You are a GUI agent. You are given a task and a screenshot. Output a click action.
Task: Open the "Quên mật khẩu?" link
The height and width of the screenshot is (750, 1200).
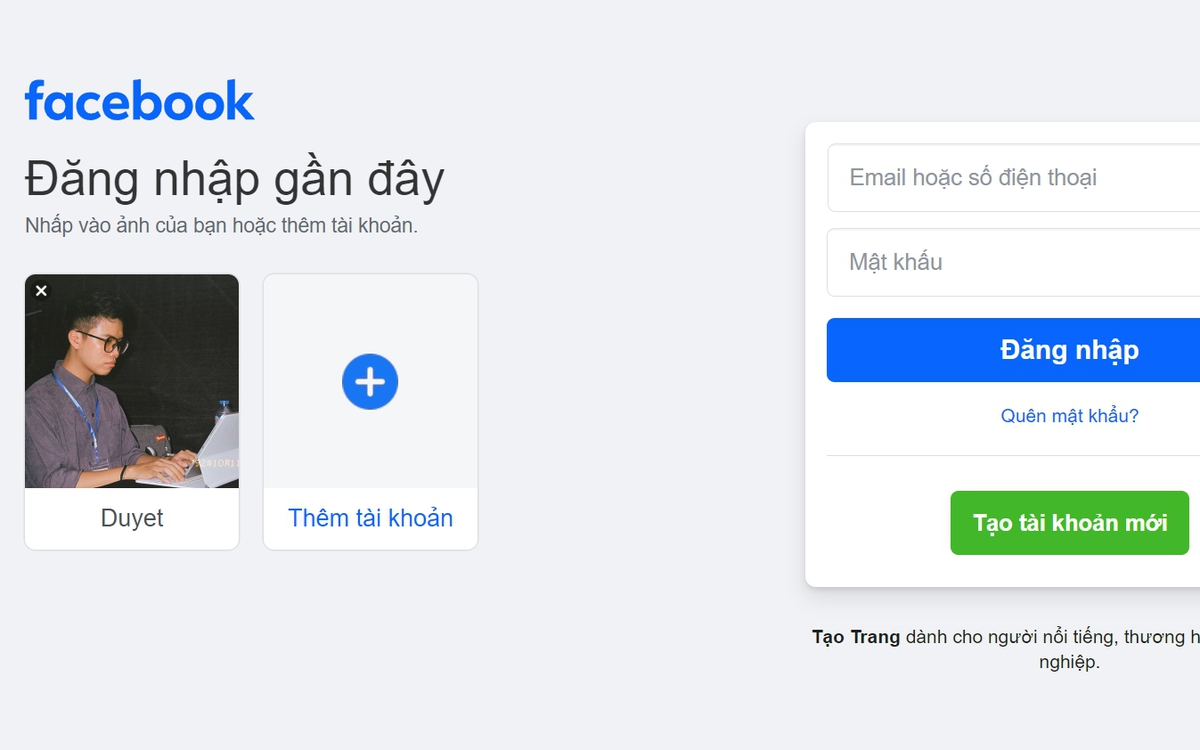[x=1069, y=416]
